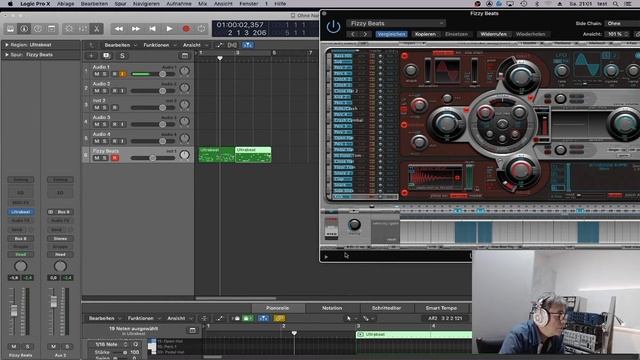Expand the Spur: Fizzy Beats inspector section
The image size is (640, 360).
point(7,54)
